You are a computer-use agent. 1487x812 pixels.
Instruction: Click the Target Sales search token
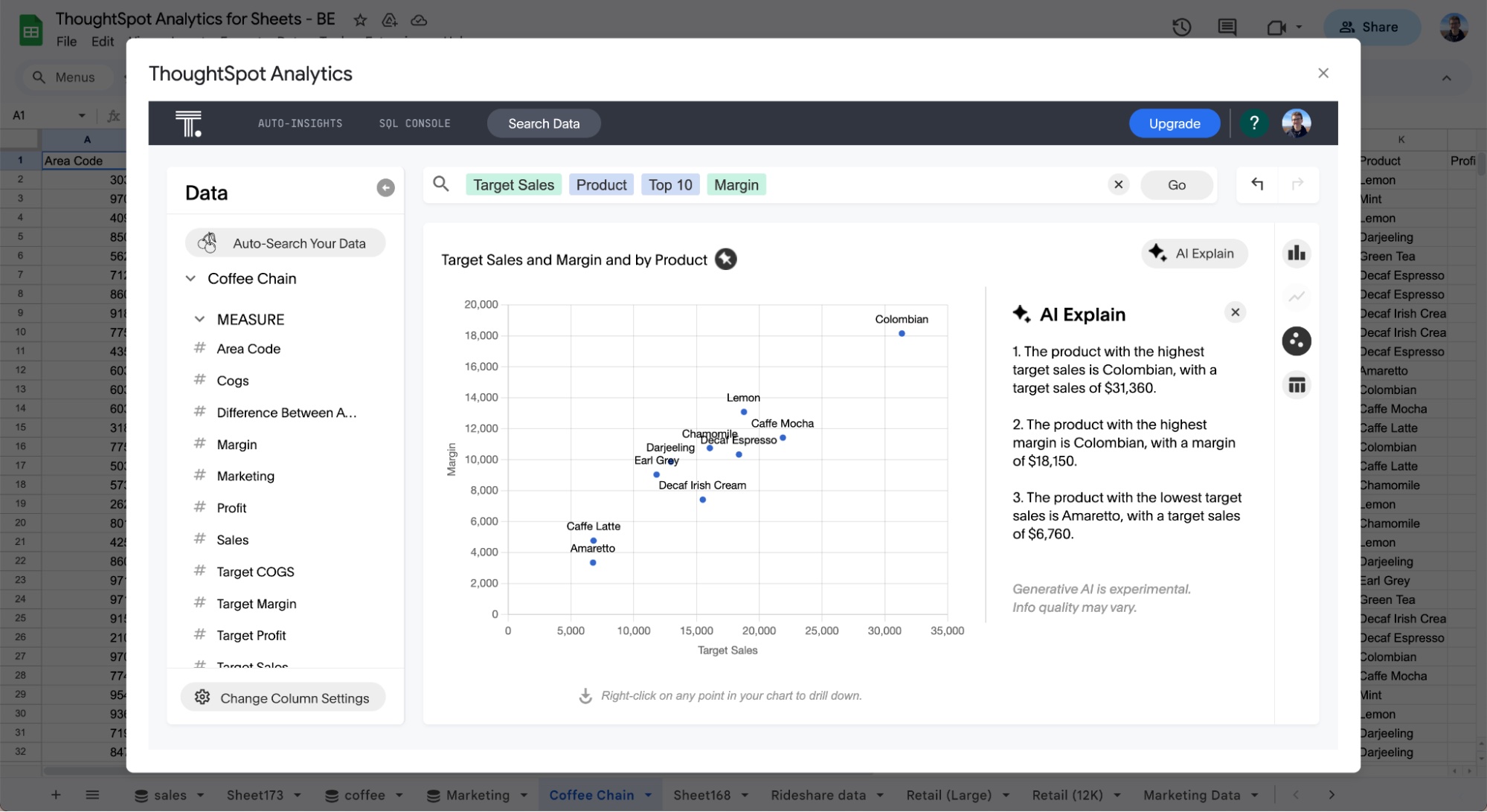coord(513,184)
